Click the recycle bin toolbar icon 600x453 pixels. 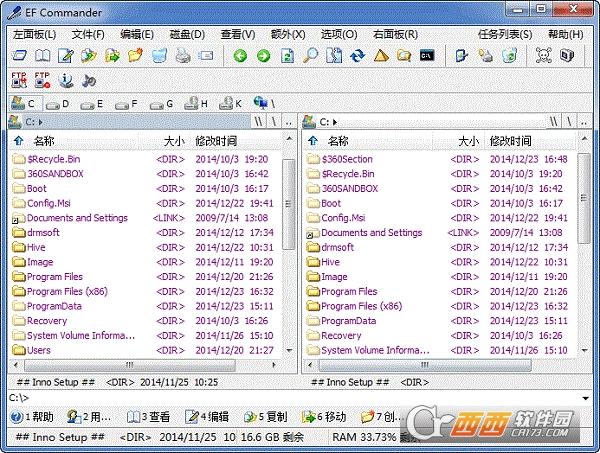[509, 55]
